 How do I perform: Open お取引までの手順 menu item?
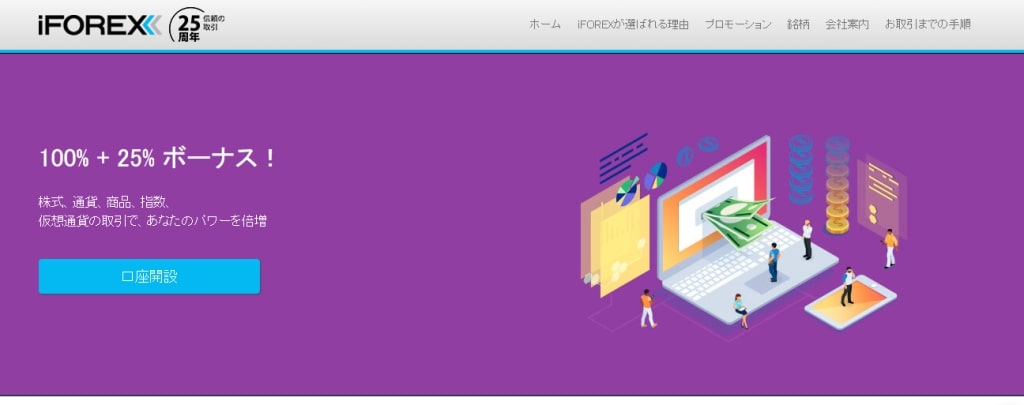click(927, 25)
